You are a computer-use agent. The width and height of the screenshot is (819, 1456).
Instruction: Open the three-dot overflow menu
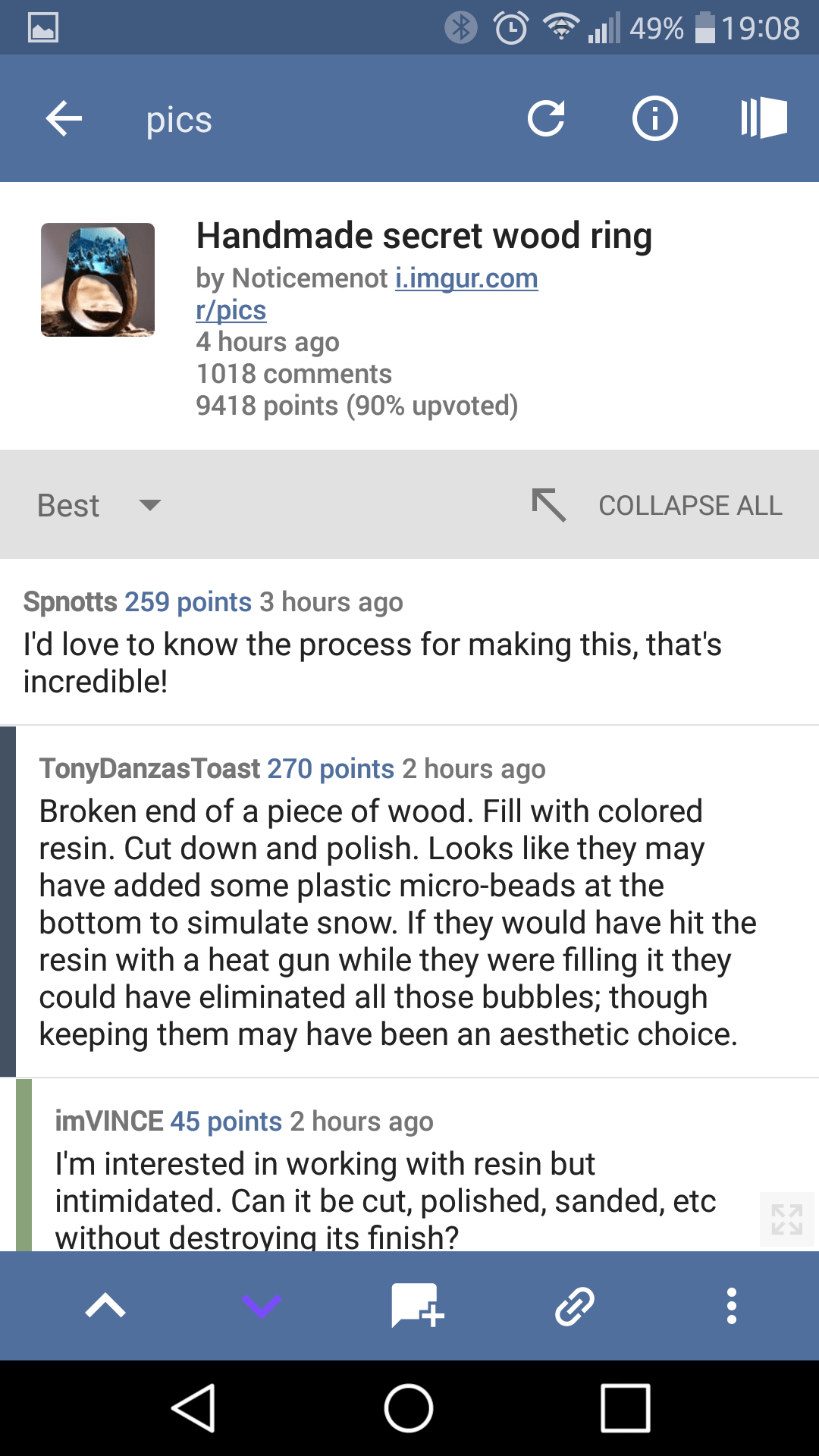[732, 1306]
